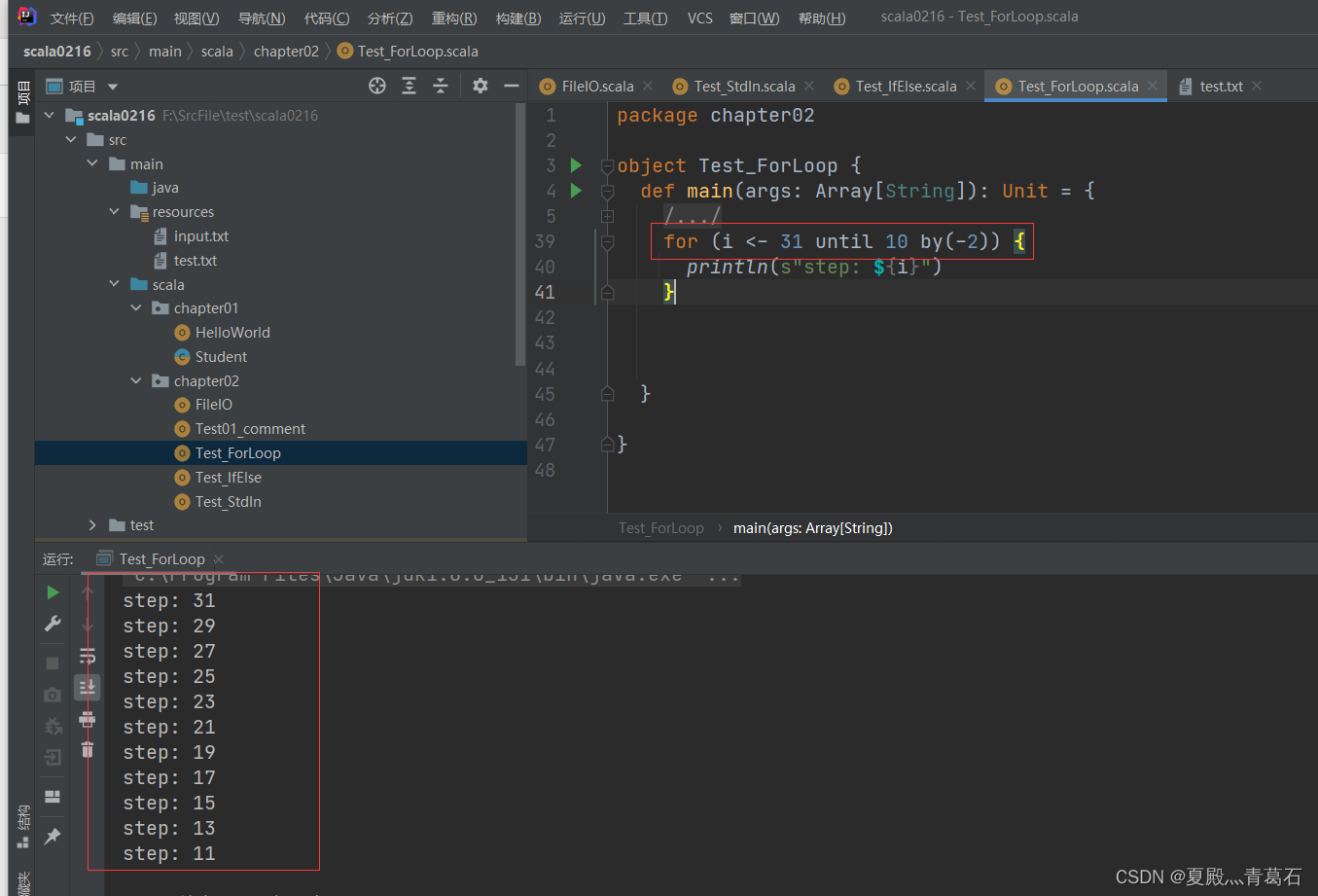Click Test_ForLoop in the editor breadcrumb footer

pos(661,528)
